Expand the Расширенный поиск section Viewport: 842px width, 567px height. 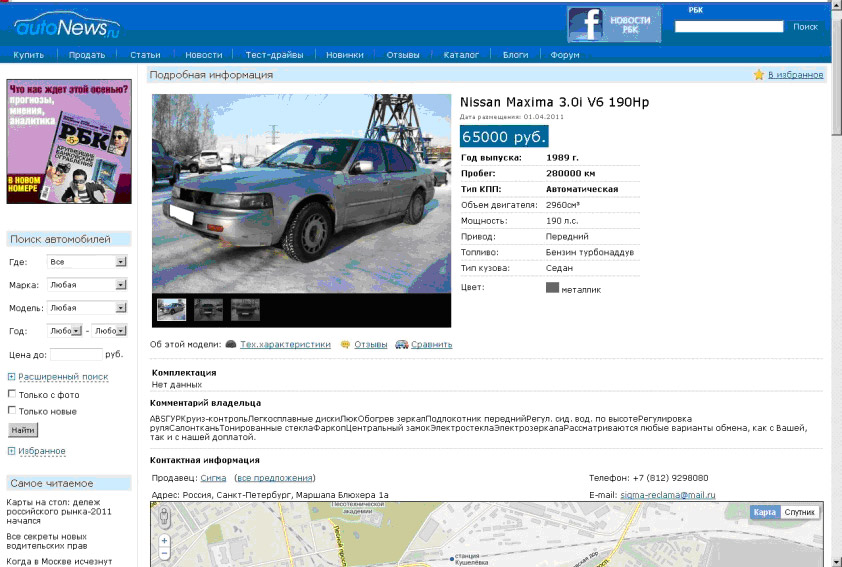click(x=63, y=377)
